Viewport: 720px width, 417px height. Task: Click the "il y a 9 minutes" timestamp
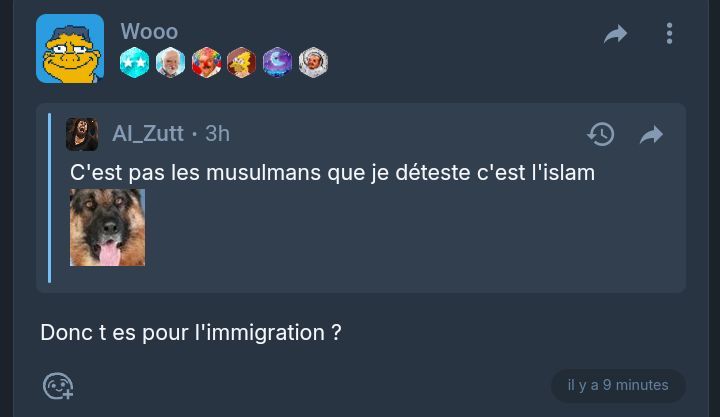(x=618, y=385)
